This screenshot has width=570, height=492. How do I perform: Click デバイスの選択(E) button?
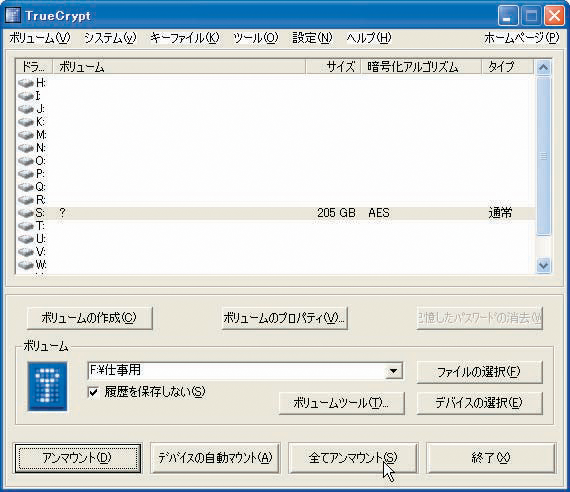[x=479, y=403]
